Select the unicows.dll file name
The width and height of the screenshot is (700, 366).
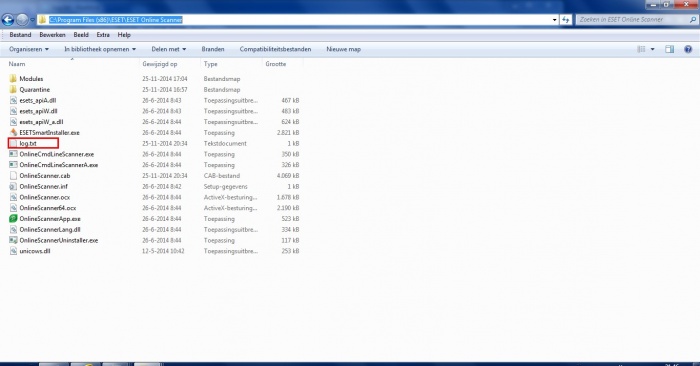[35, 251]
